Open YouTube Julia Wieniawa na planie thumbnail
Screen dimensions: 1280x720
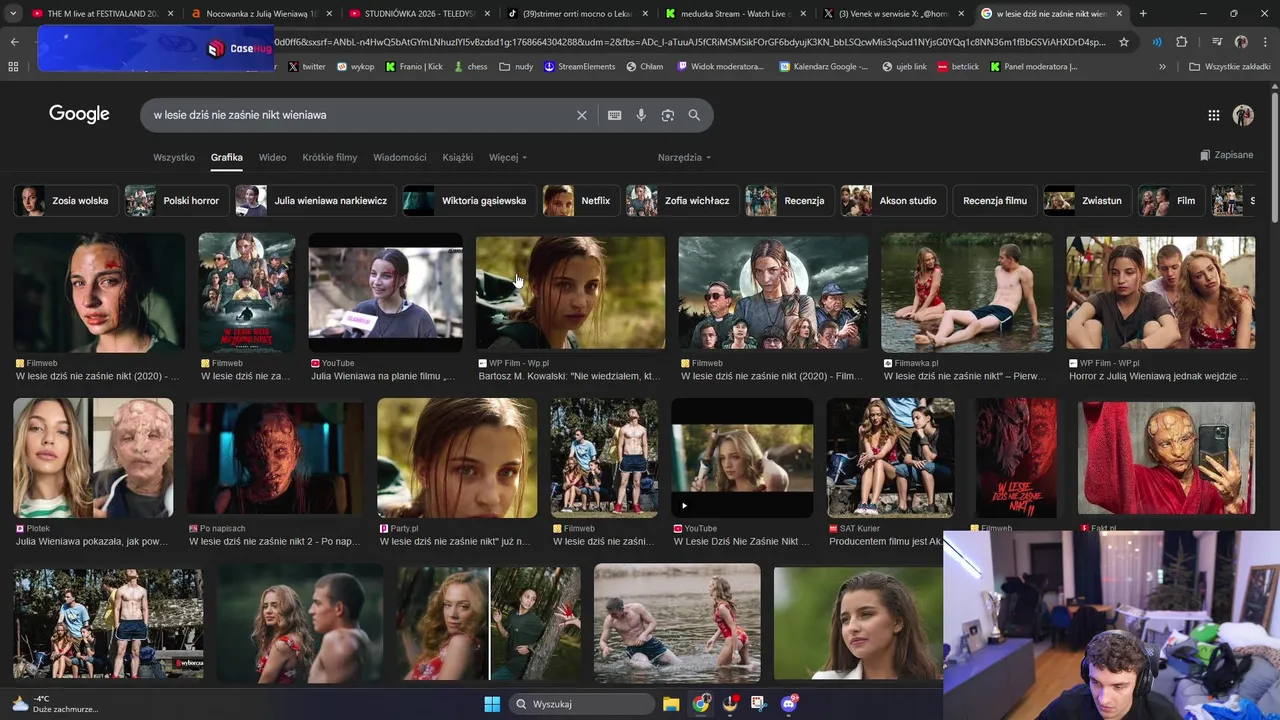[x=385, y=295]
